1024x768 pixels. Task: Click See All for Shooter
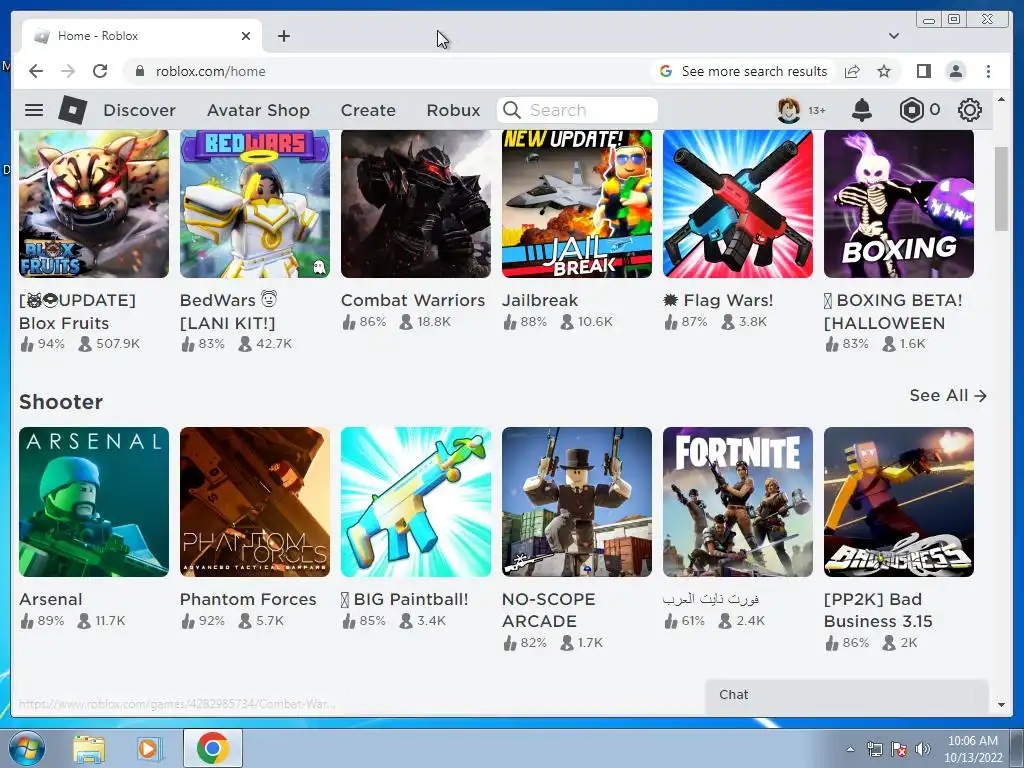948,395
